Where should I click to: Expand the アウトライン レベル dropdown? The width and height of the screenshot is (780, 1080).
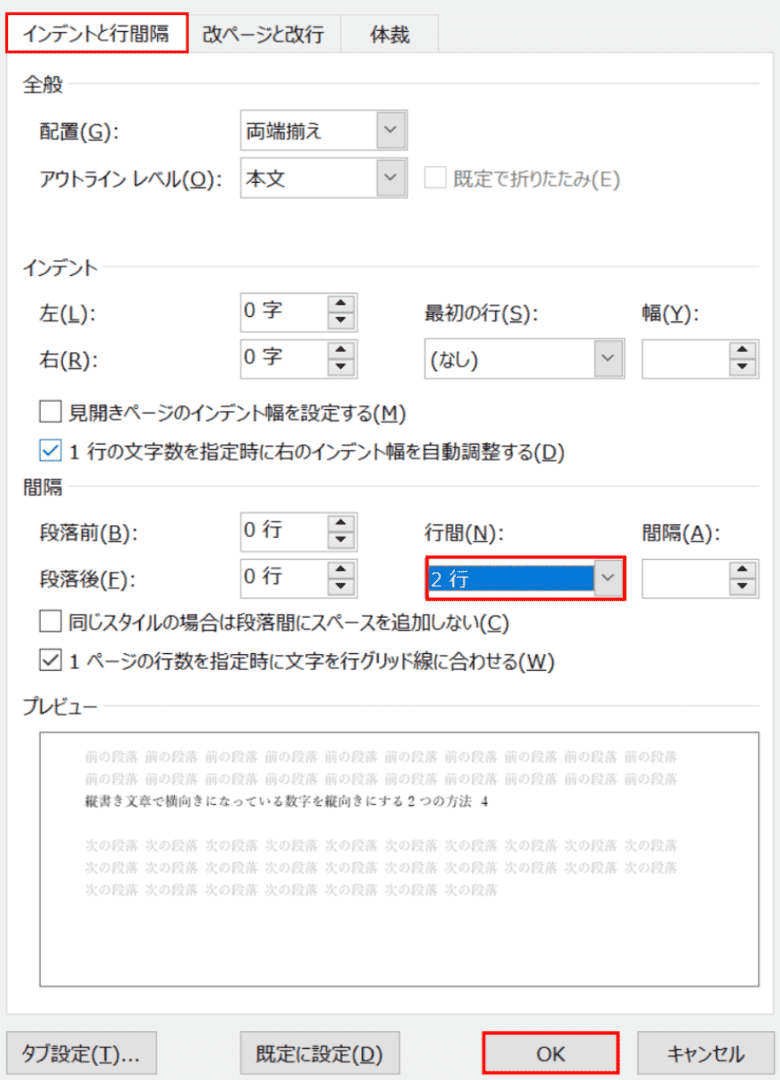pyautogui.click(x=323, y=178)
